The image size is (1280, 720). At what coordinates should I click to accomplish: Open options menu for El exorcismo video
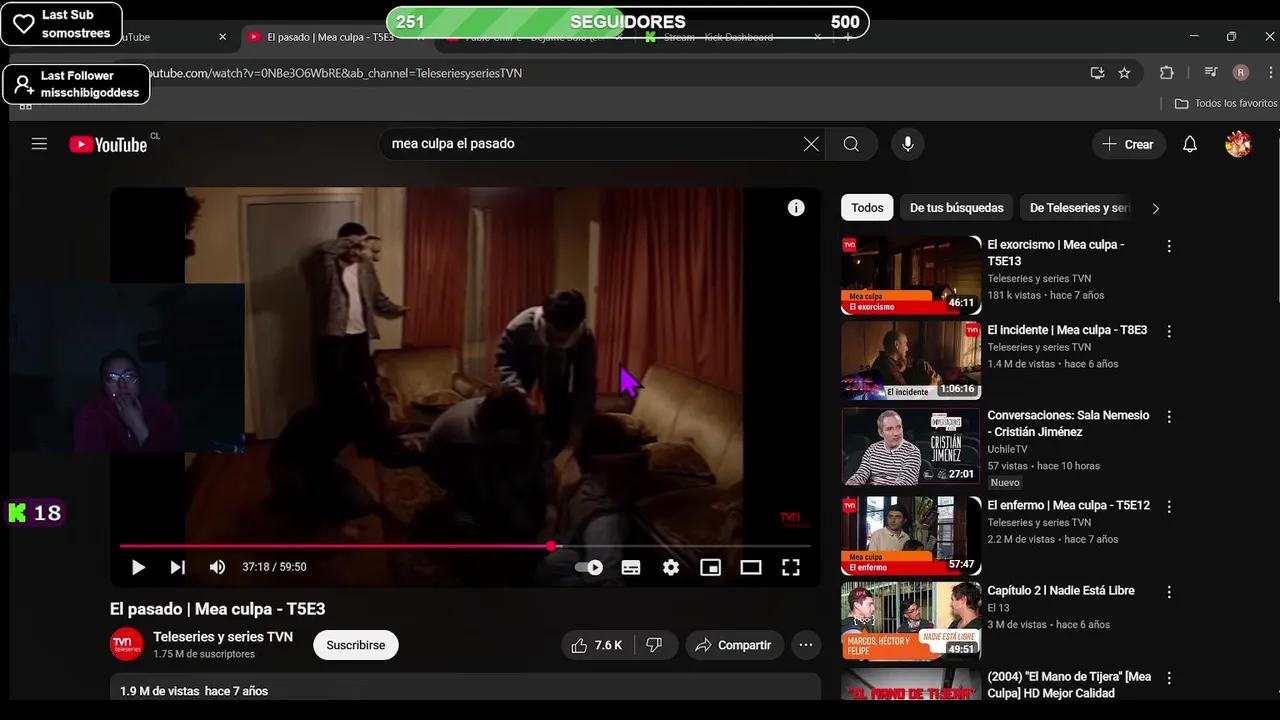pos(1169,246)
